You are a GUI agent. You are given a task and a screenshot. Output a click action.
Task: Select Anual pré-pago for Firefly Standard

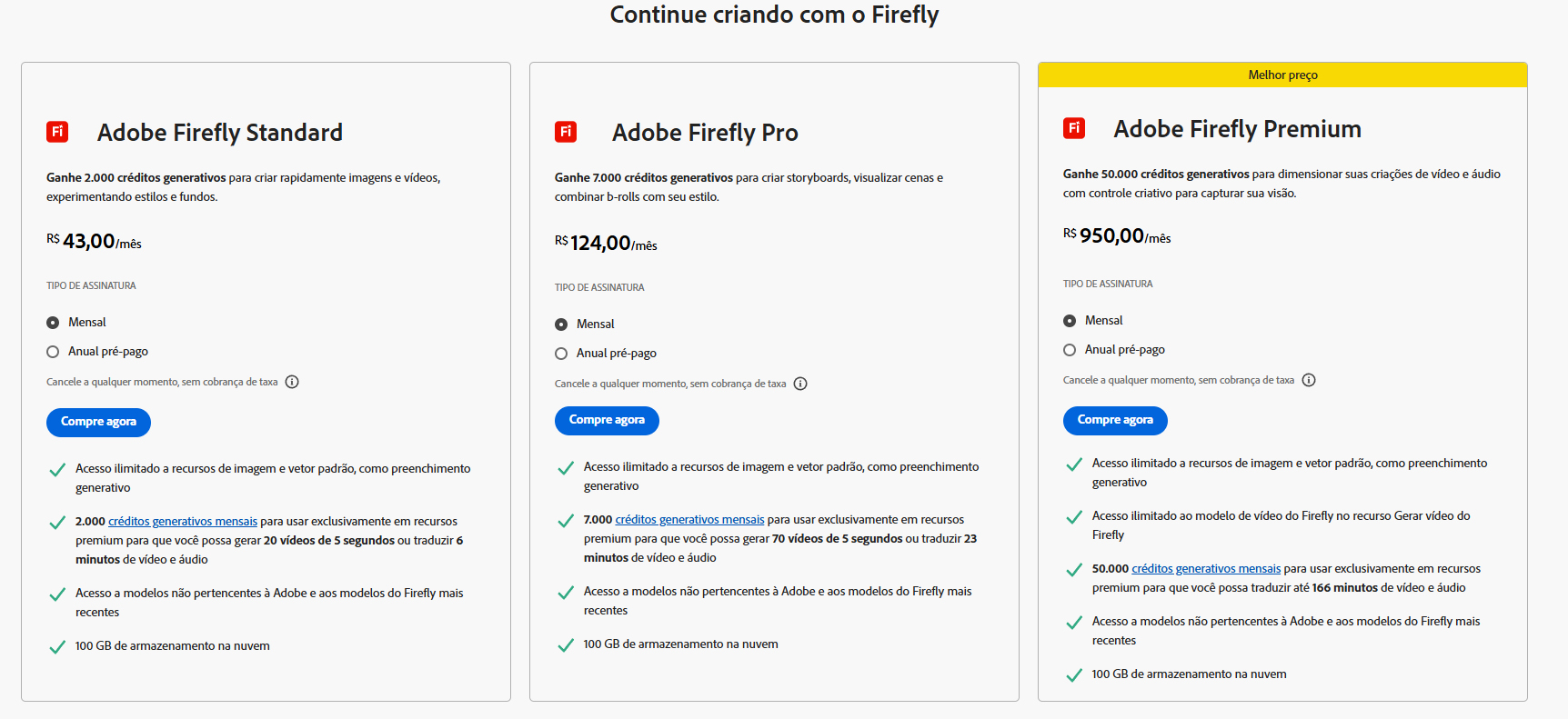click(53, 352)
